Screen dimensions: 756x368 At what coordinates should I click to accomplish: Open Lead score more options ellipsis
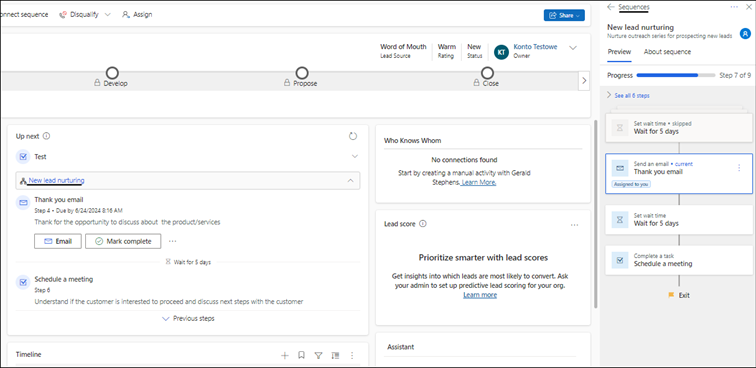click(x=574, y=225)
